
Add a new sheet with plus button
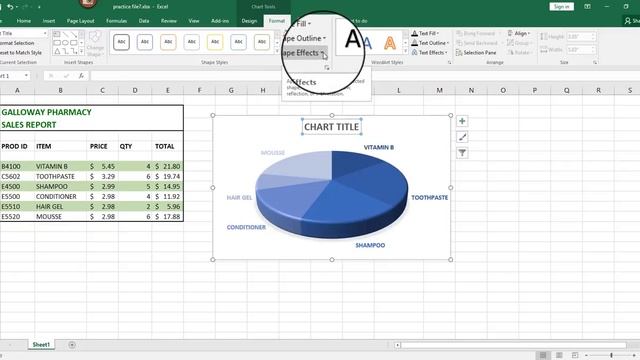72,345
